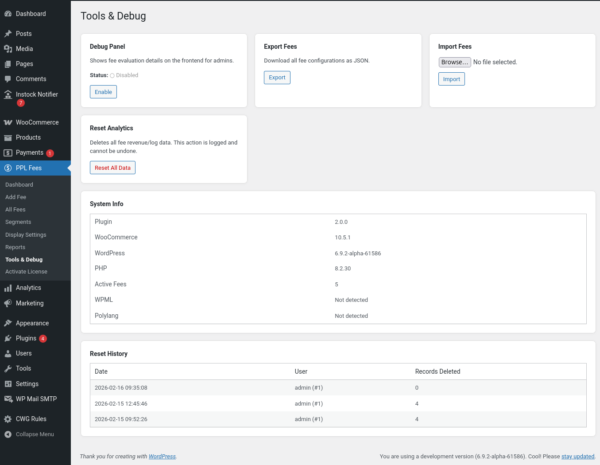Viewport: 600px width, 465px height.
Task: Click the Appearance paintbrush icon
Action: pyautogui.click(x=8, y=323)
